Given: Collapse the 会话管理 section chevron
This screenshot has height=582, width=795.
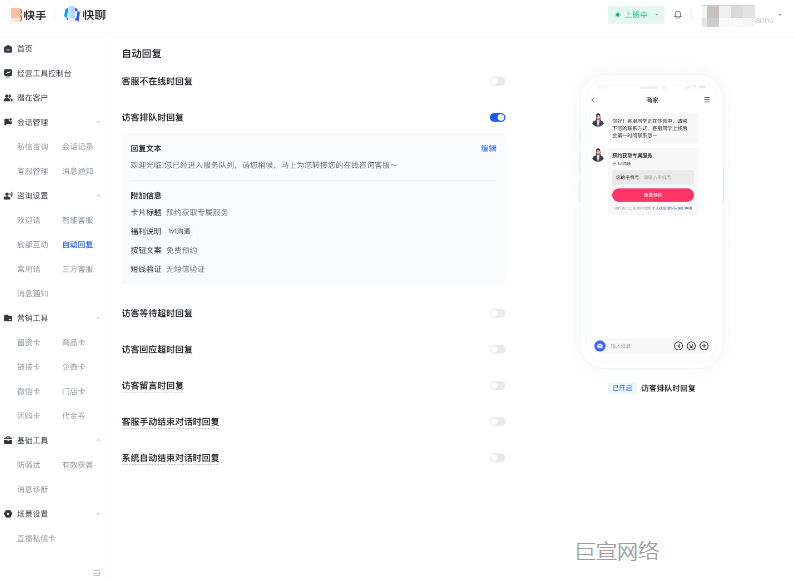Looking at the screenshot, I should [x=98, y=122].
